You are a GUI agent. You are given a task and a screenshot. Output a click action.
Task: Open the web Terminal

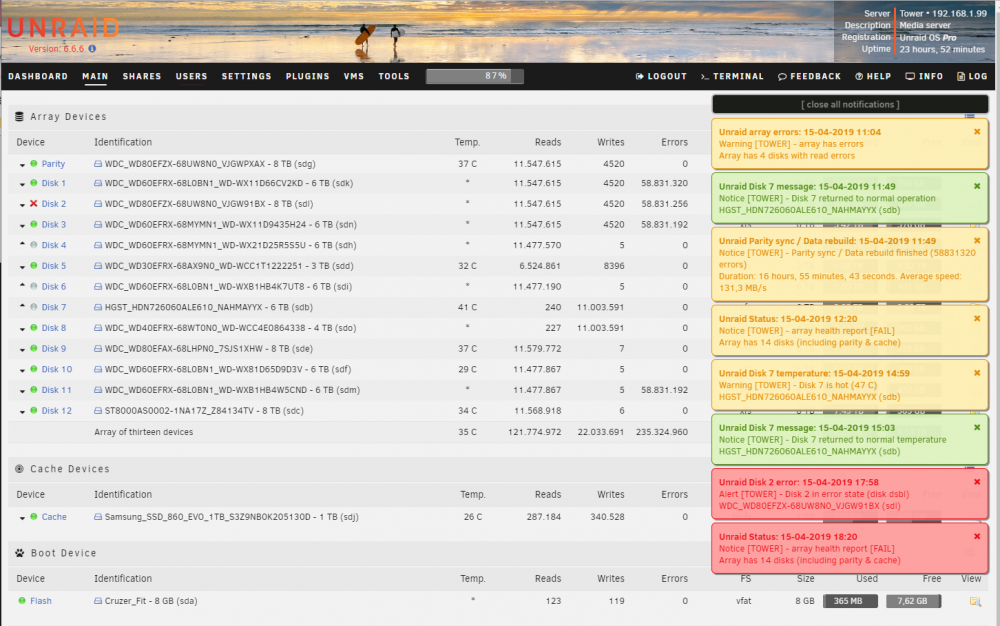coord(732,76)
